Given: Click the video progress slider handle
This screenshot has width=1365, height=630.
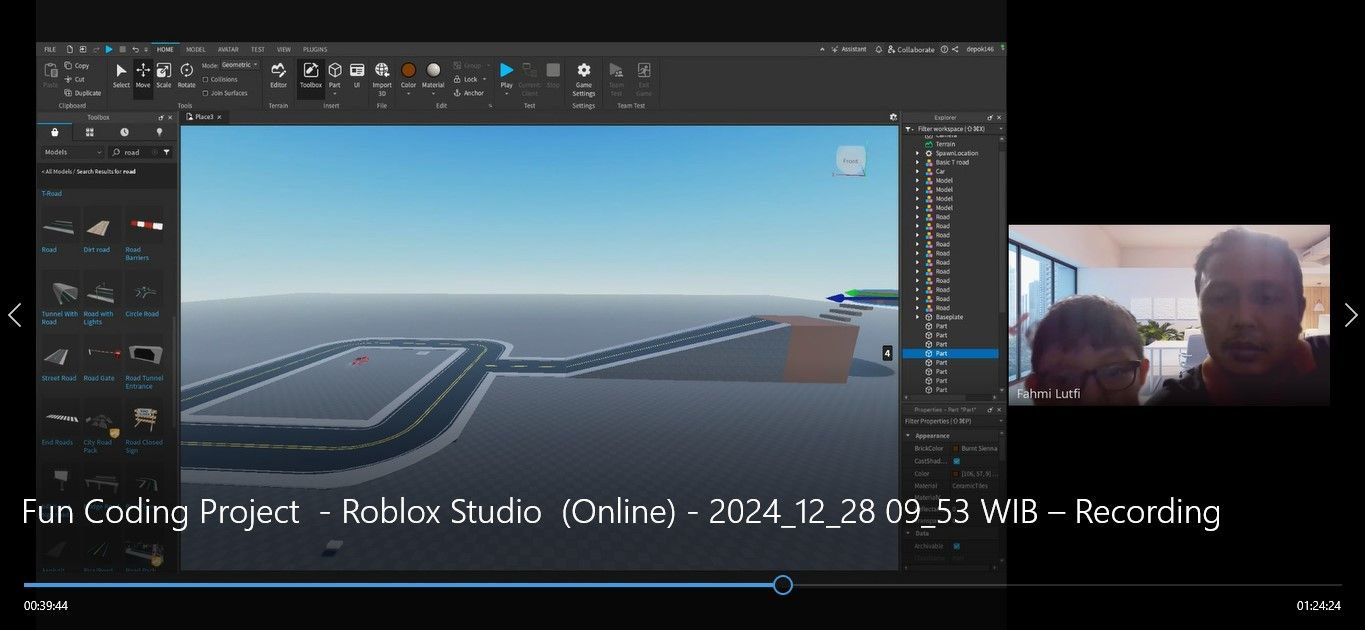Looking at the screenshot, I should (783, 585).
